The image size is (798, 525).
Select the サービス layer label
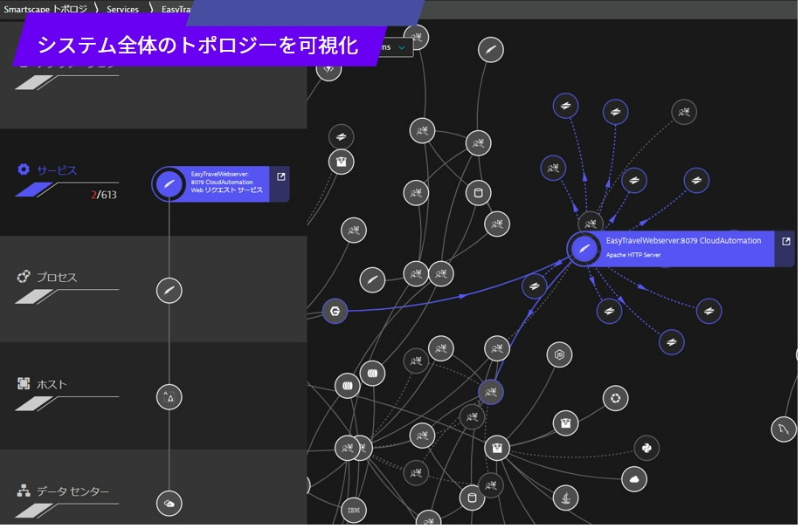pyautogui.click(x=56, y=170)
